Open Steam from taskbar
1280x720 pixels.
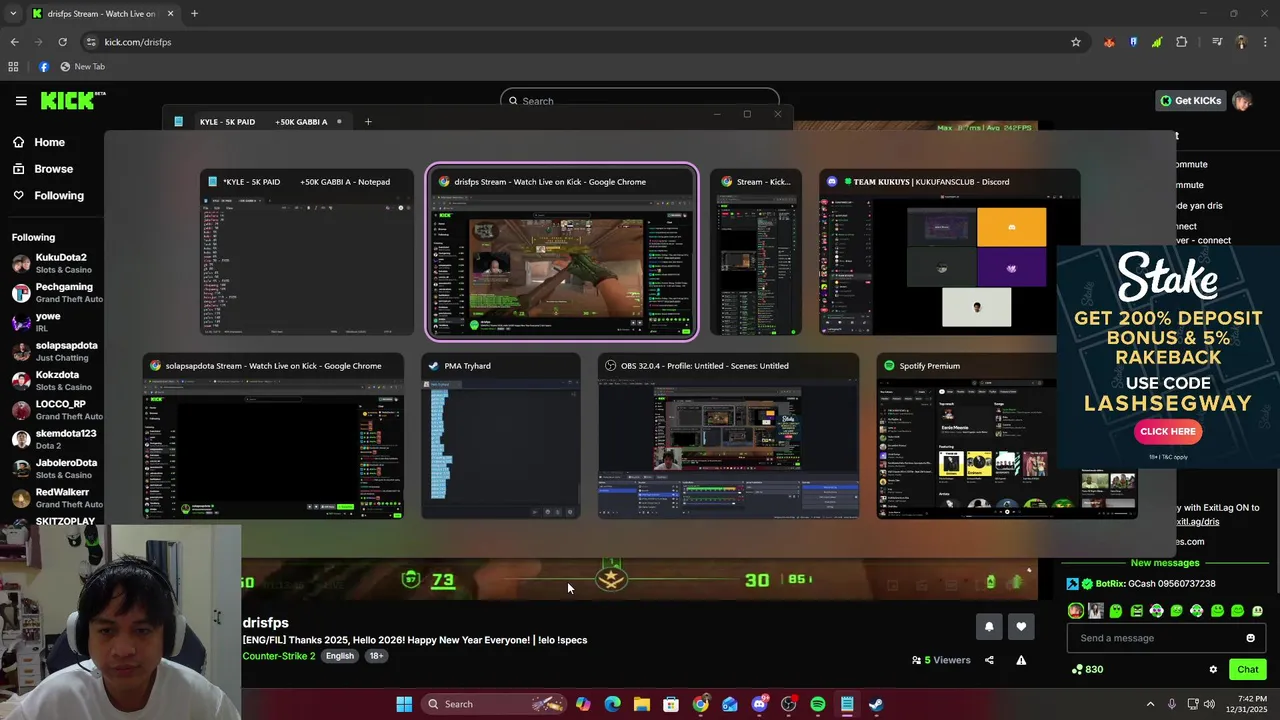(876, 704)
